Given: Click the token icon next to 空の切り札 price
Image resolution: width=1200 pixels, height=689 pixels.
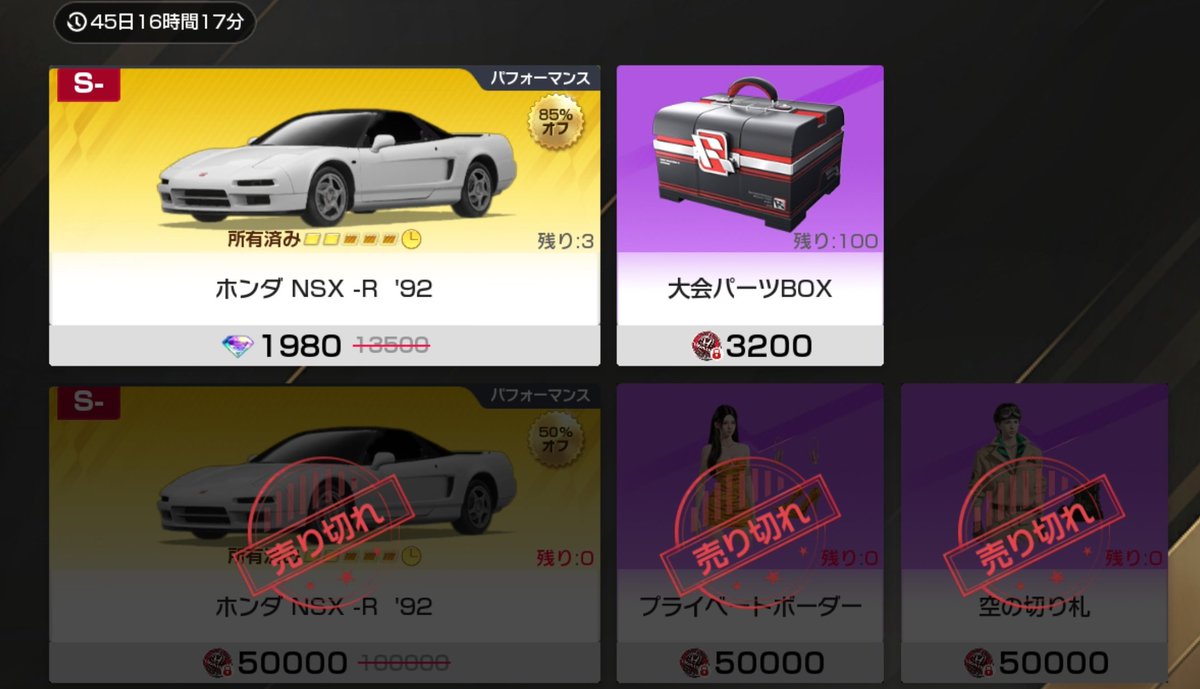Looking at the screenshot, I should click(979, 662).
